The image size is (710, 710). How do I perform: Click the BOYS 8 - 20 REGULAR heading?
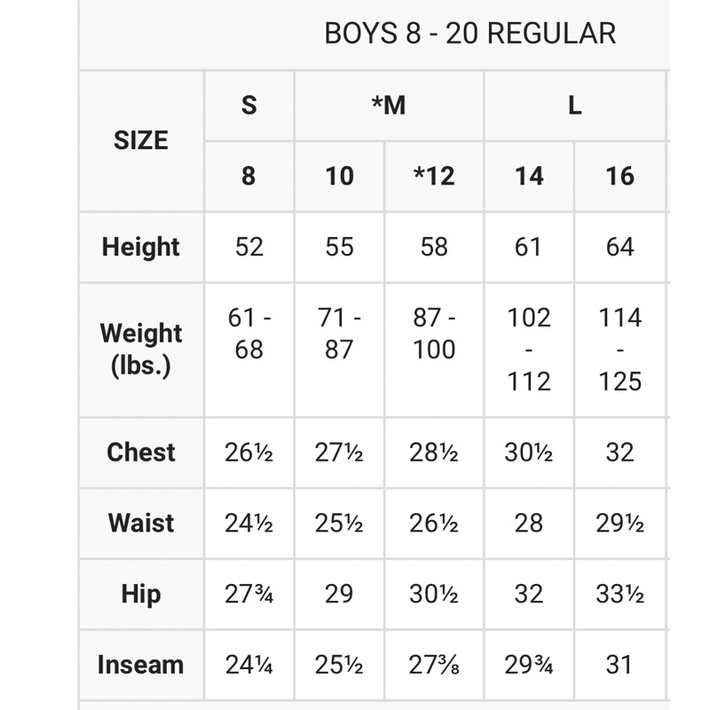coord(469,33)
